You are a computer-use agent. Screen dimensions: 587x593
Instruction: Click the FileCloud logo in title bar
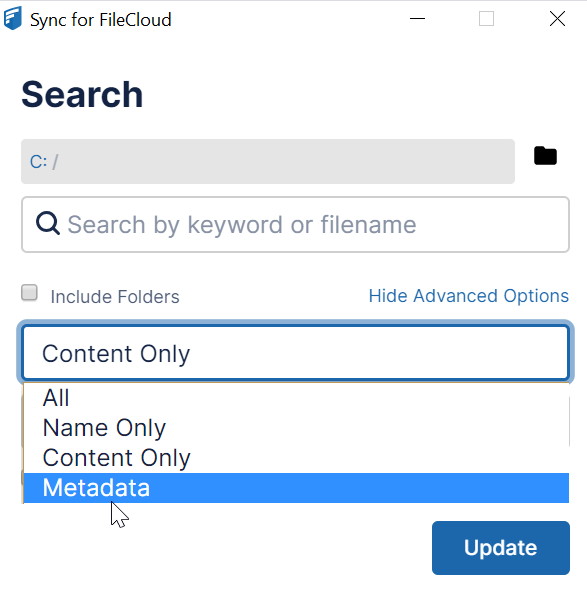(x=13, y=18)
